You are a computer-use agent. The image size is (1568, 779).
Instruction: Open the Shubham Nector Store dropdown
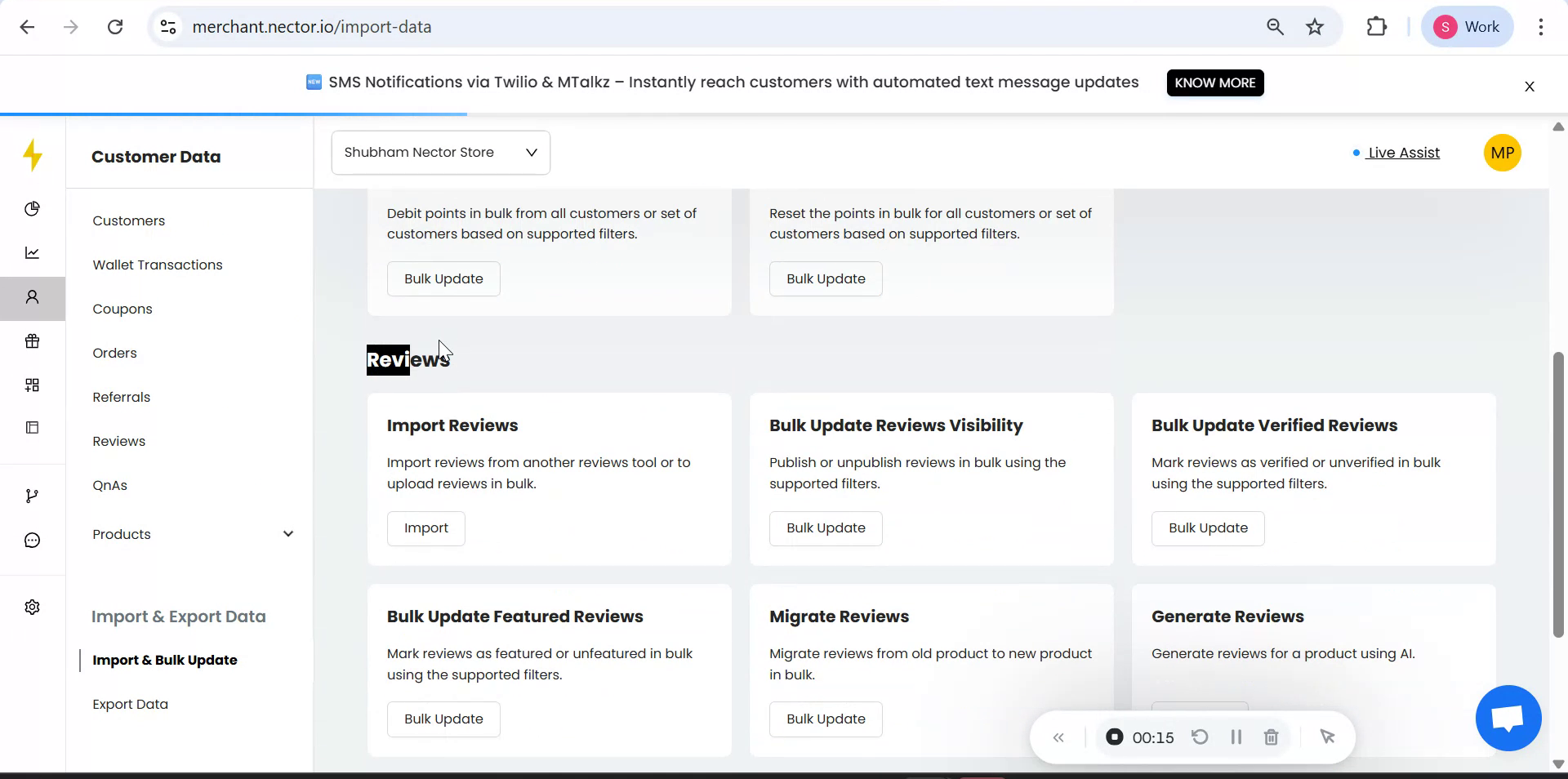tap(440, 153)
